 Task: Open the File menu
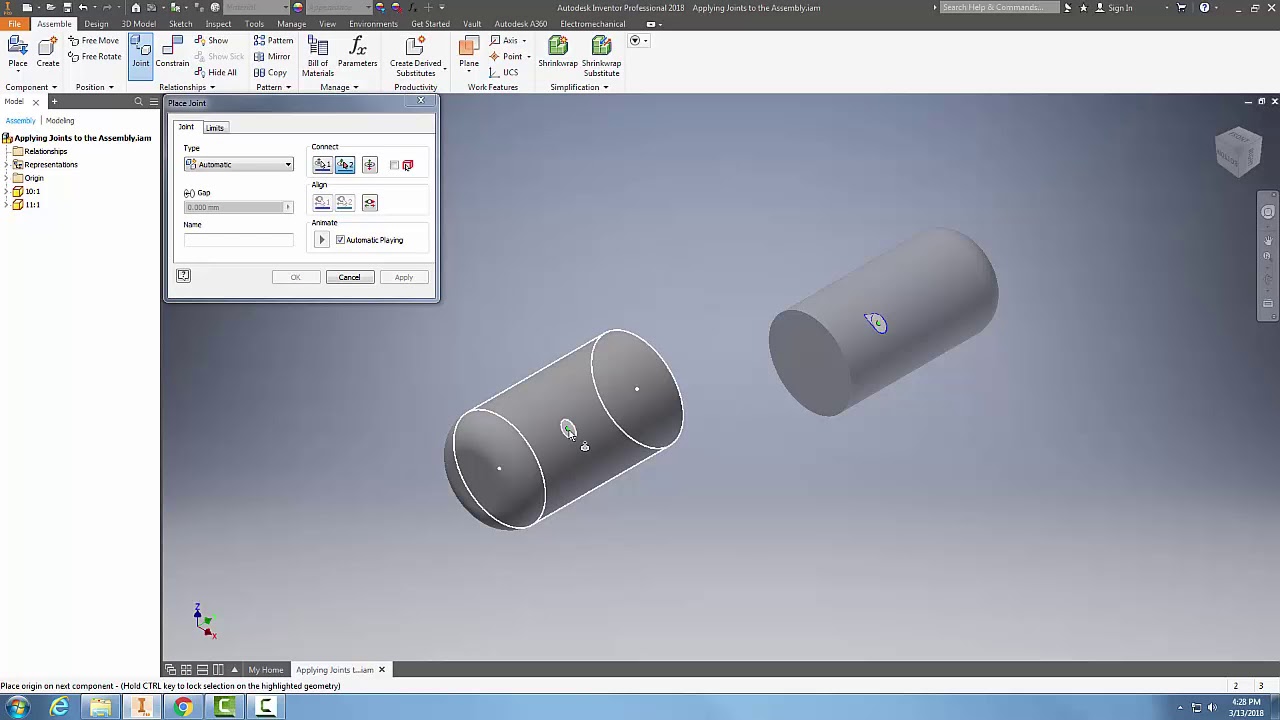point(14,24)
